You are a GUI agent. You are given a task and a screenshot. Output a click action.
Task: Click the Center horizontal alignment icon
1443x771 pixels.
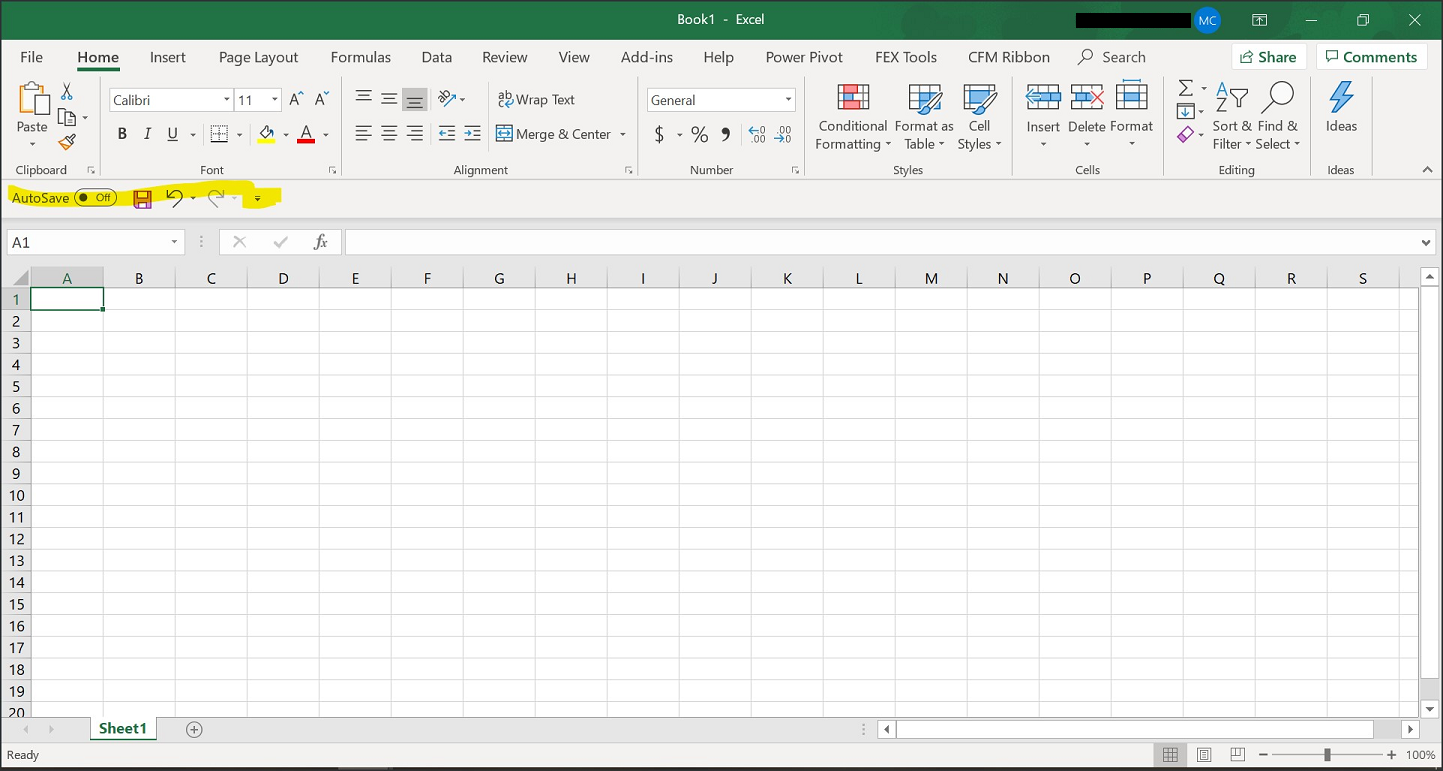click(389, 134)
